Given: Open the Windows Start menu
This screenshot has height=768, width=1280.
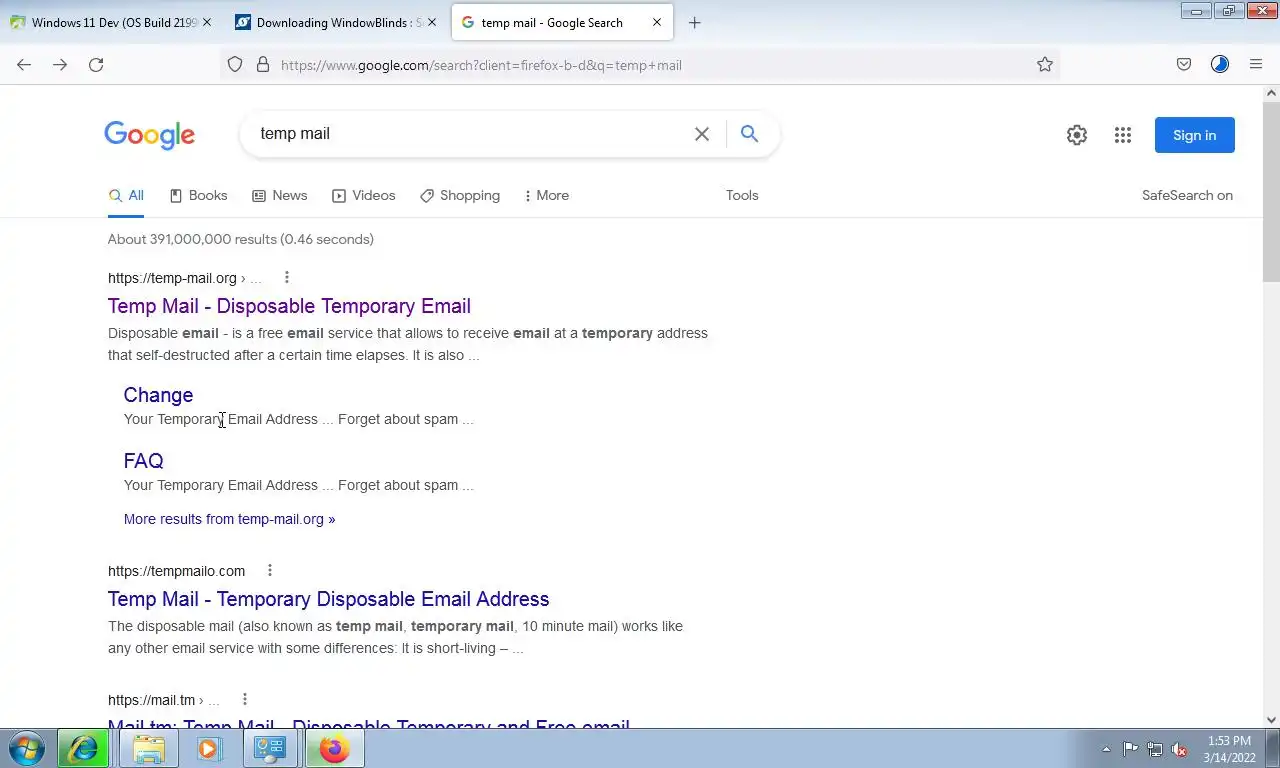Looking at the screenshot, I should point(26,748).
